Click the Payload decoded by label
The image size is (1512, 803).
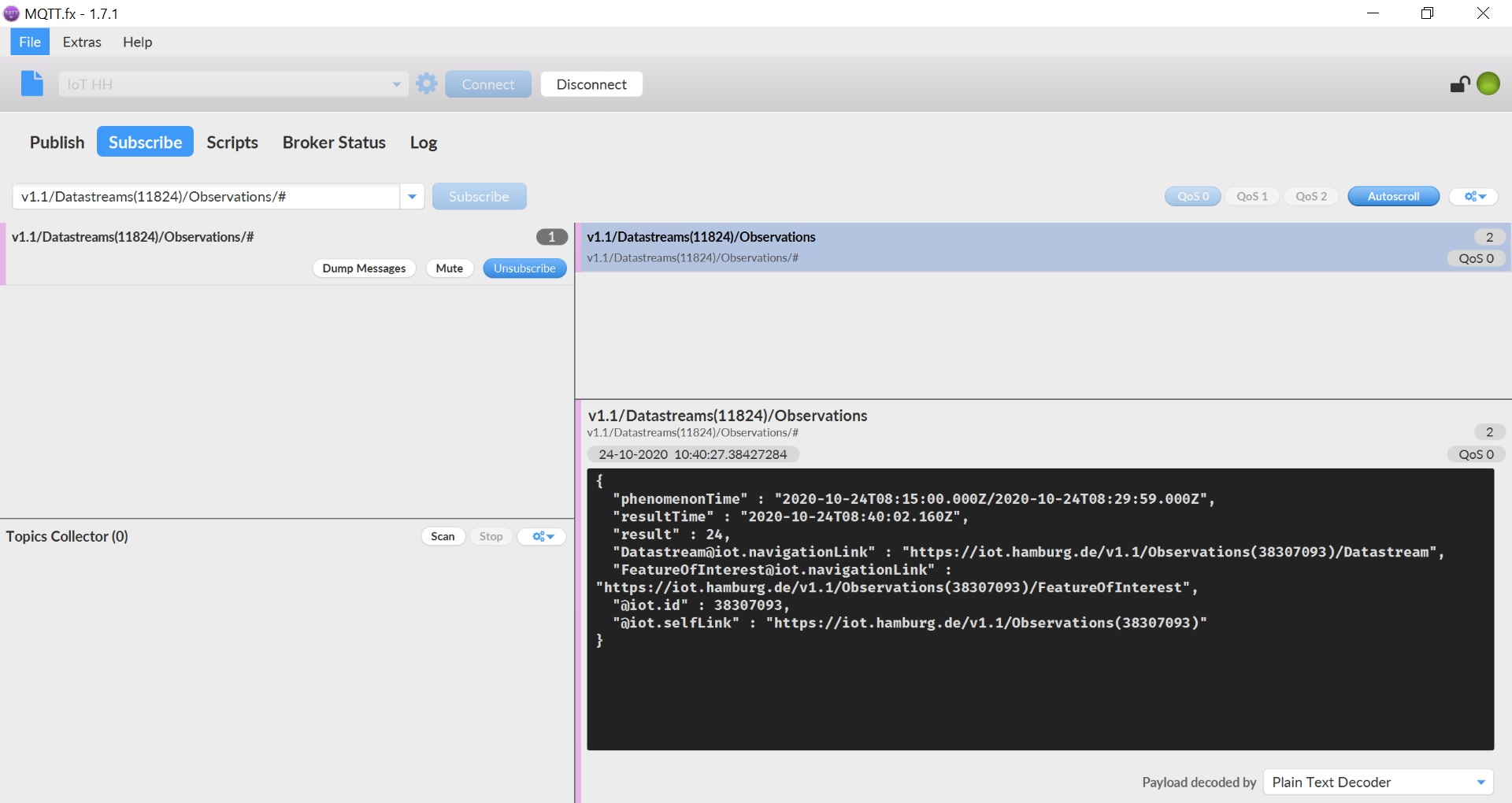[x=1199, y=783]
